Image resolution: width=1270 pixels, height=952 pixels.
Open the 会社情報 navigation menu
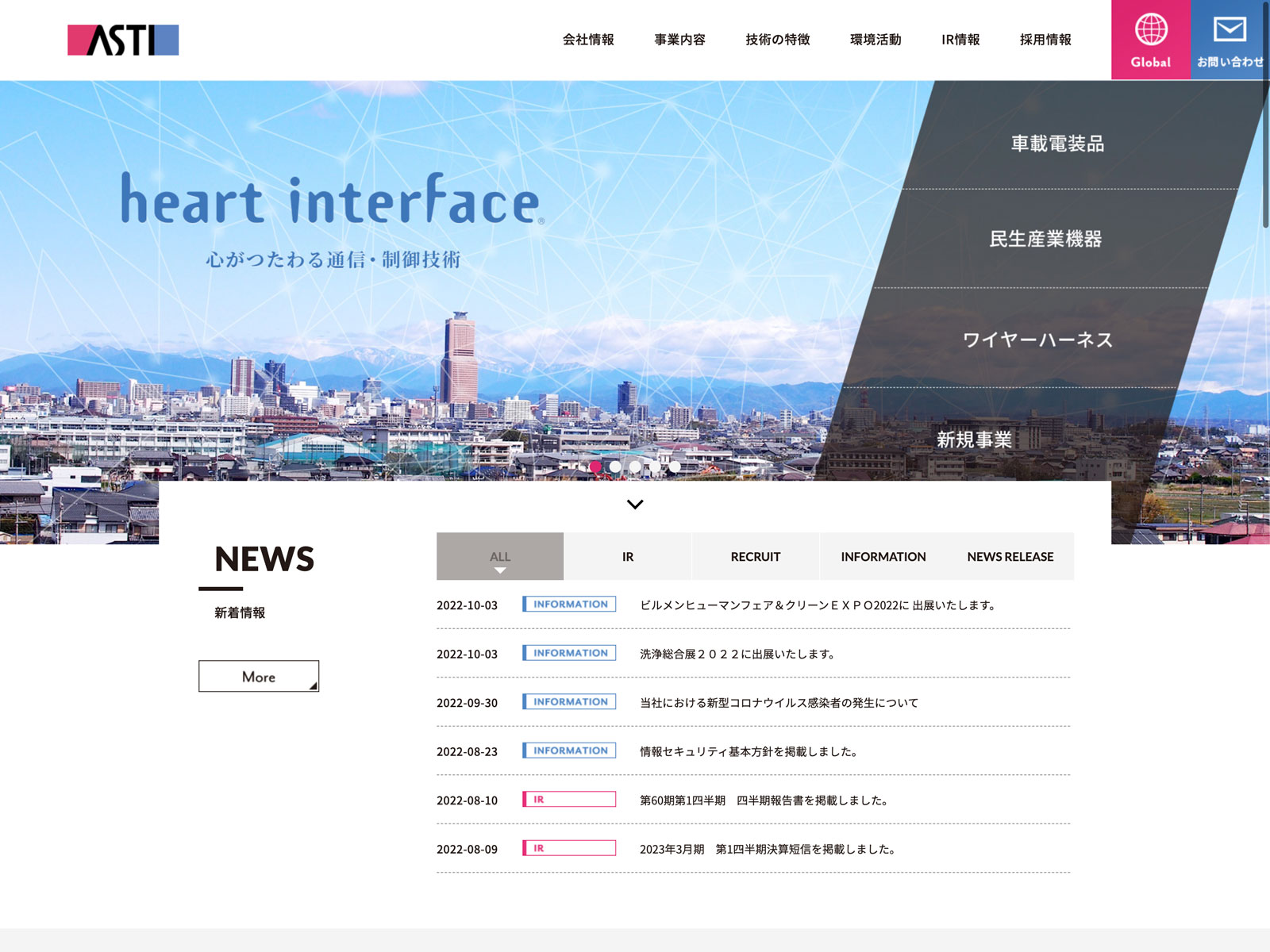tap(588, 40)
